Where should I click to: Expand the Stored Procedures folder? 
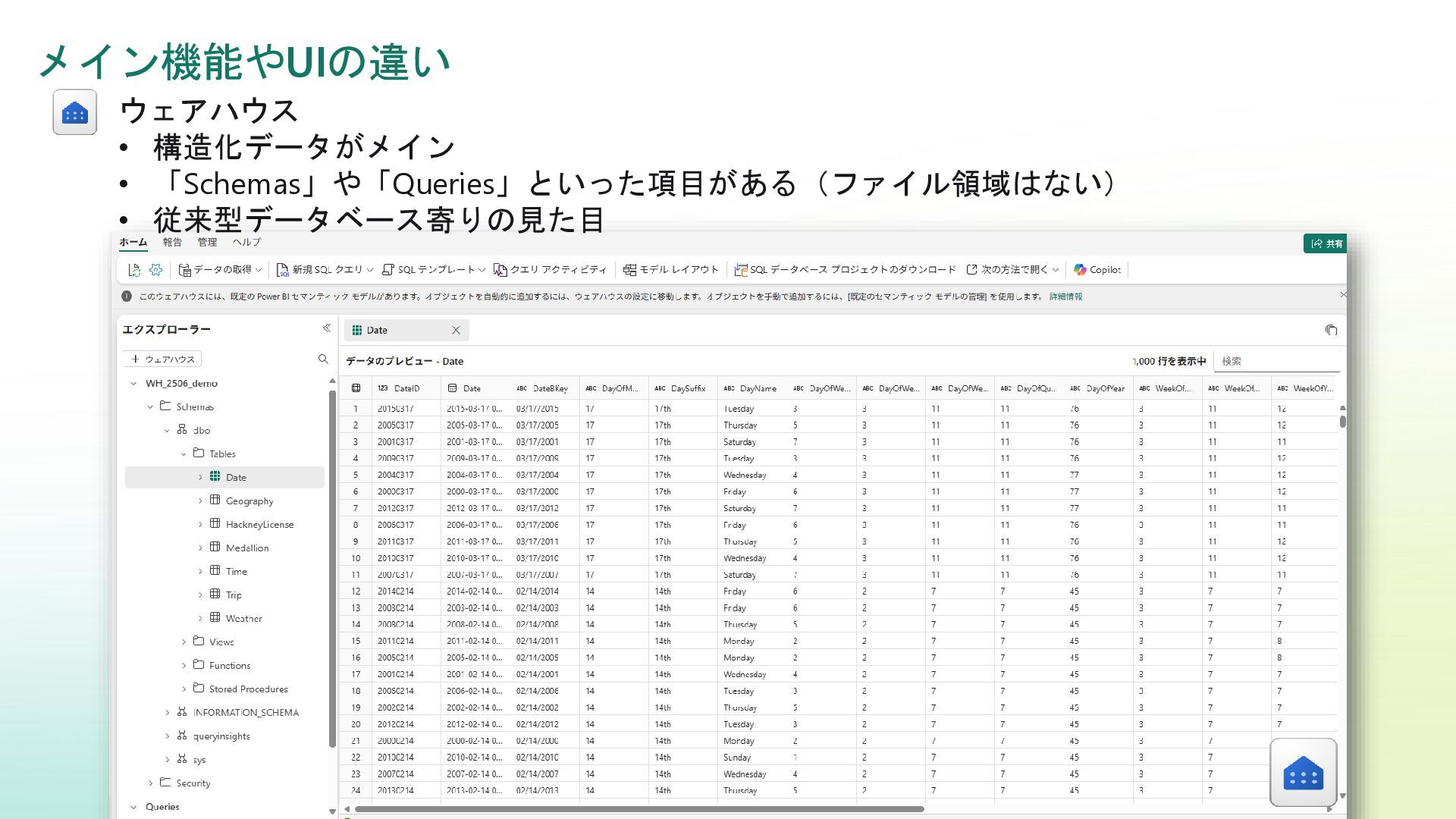(x=184, y=689)
